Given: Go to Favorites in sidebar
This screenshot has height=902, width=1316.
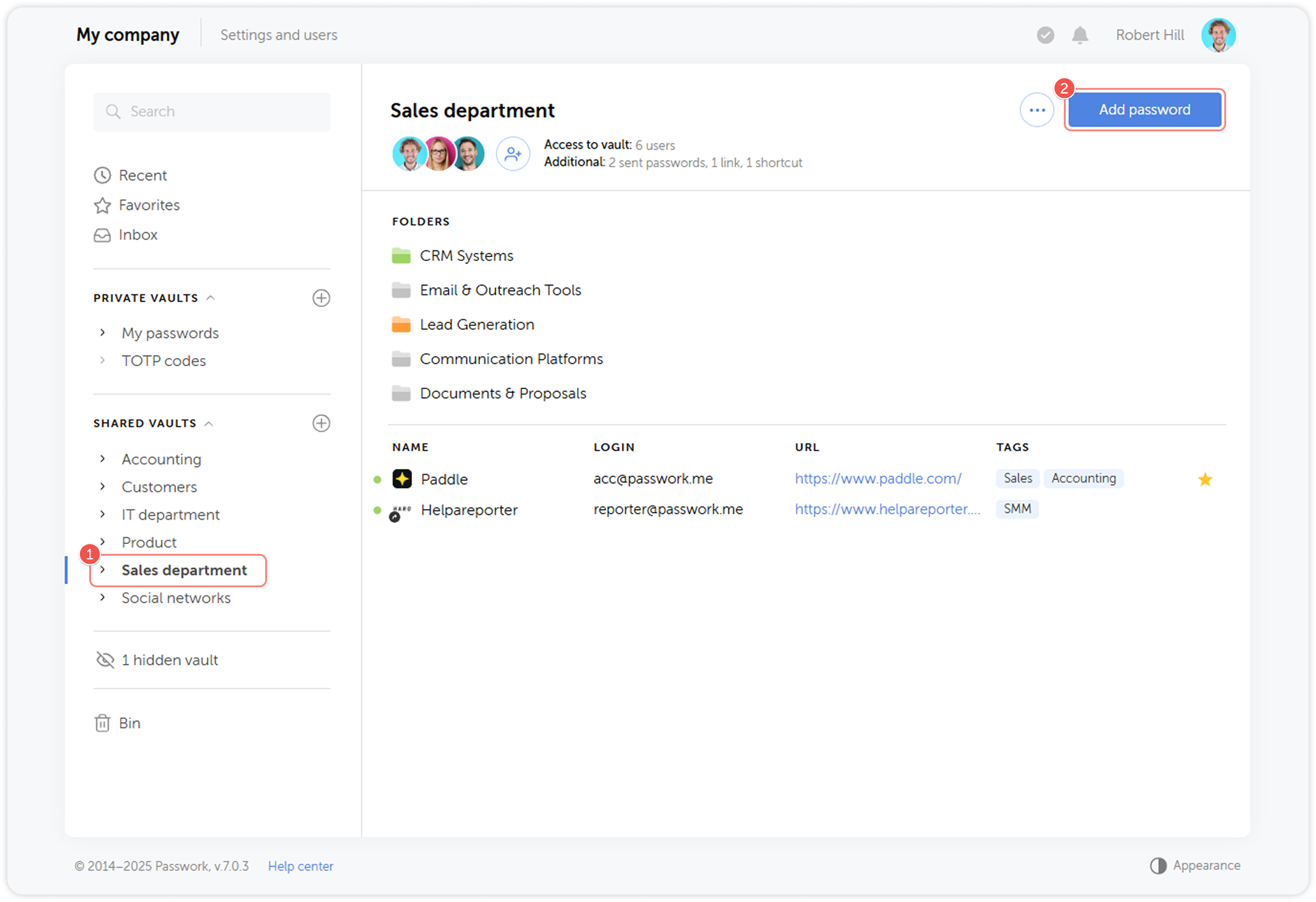Looking at the screenshot, I should (149, 205).
